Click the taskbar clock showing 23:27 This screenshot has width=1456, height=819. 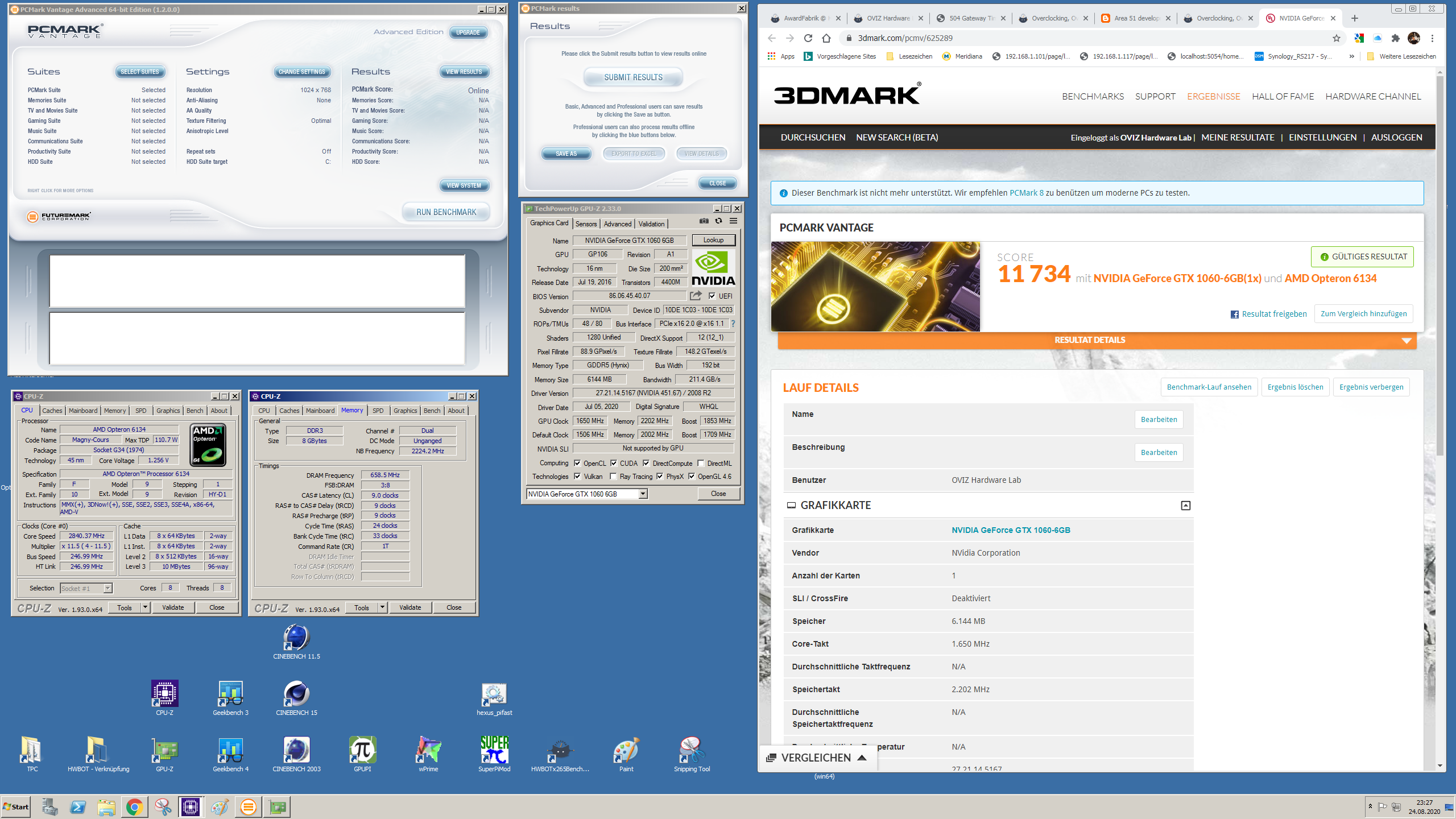[x=1424, y=806]
